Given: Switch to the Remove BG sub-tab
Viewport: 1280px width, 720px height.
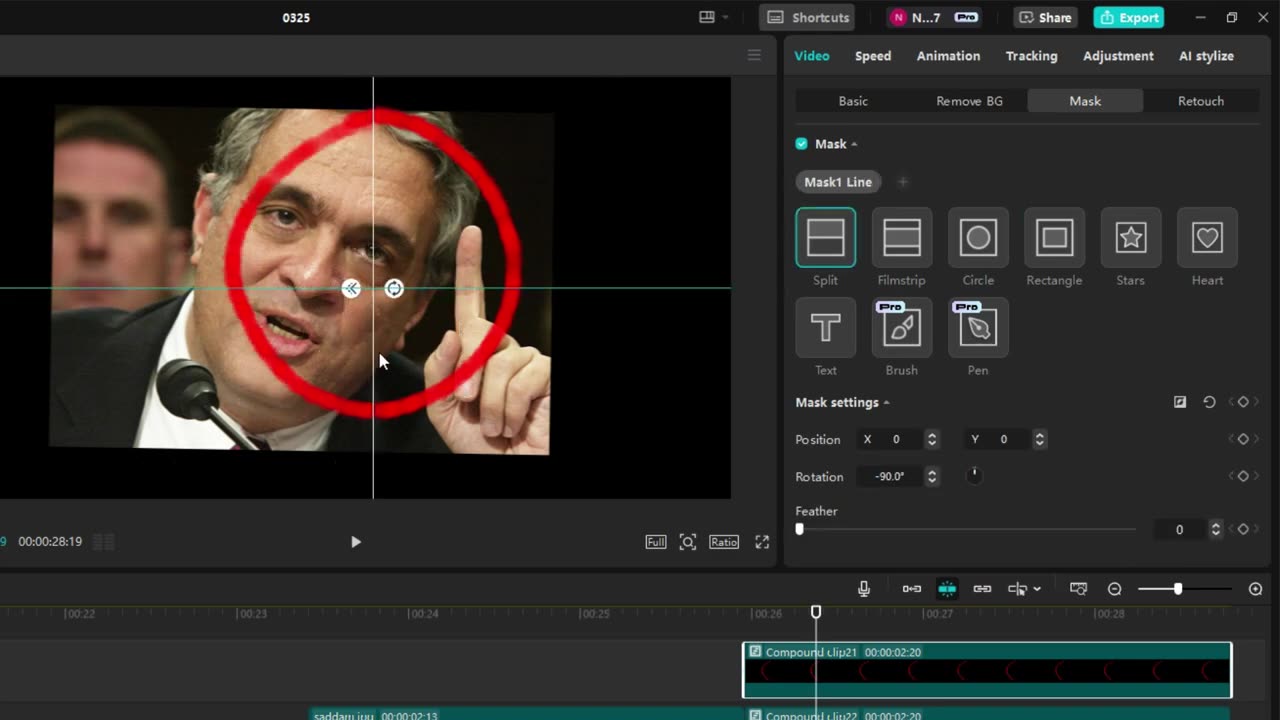Looking at the screenshot, I should click(969, 101).
